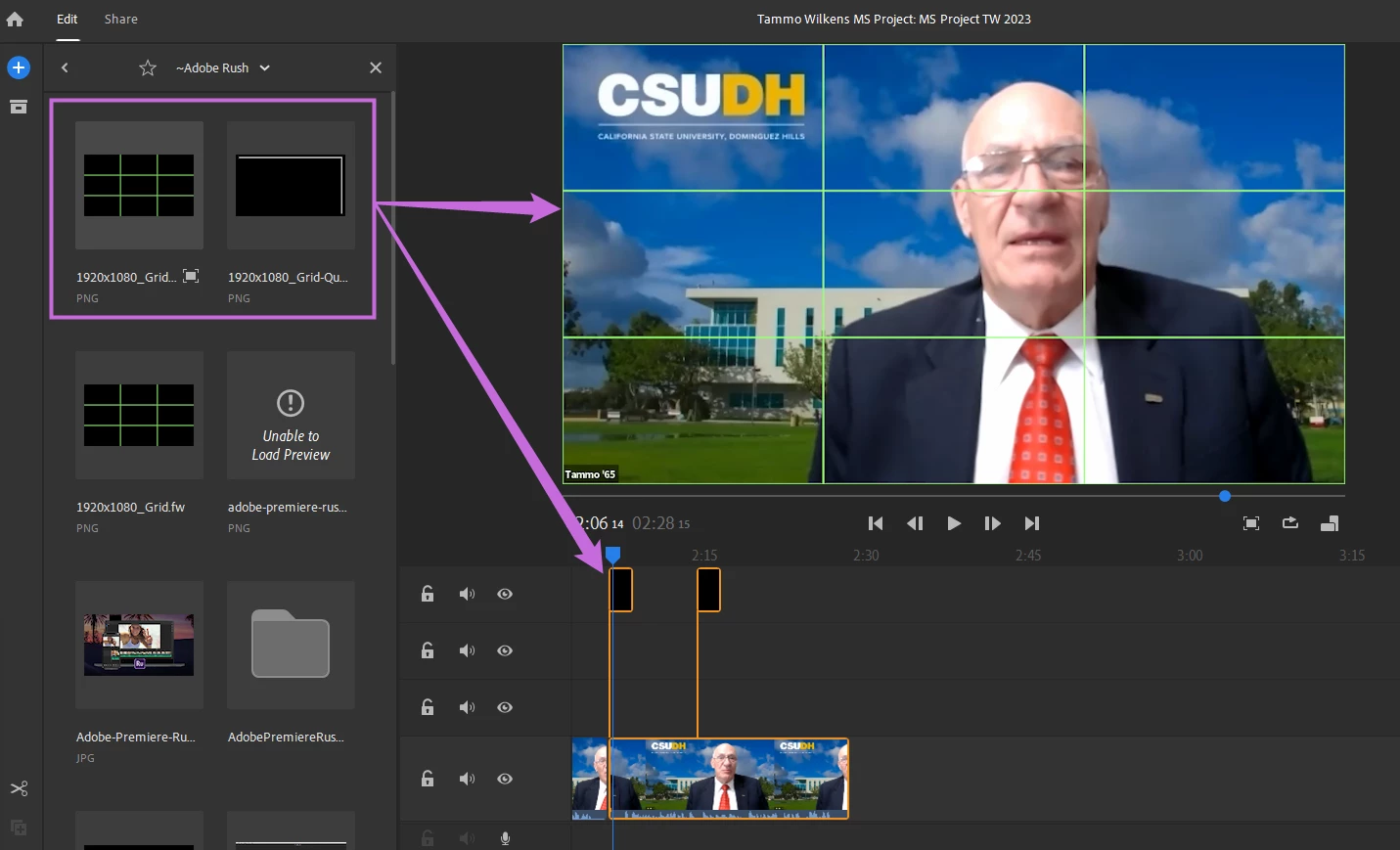Viewport: 1400px width, 850px height.
Task: Toggle loop playback icon
Action: tap(1290, 522)
